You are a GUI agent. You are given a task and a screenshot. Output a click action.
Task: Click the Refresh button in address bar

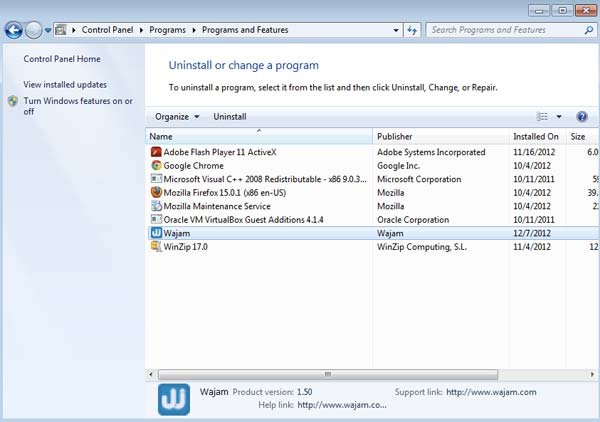(x=412, y=30)
